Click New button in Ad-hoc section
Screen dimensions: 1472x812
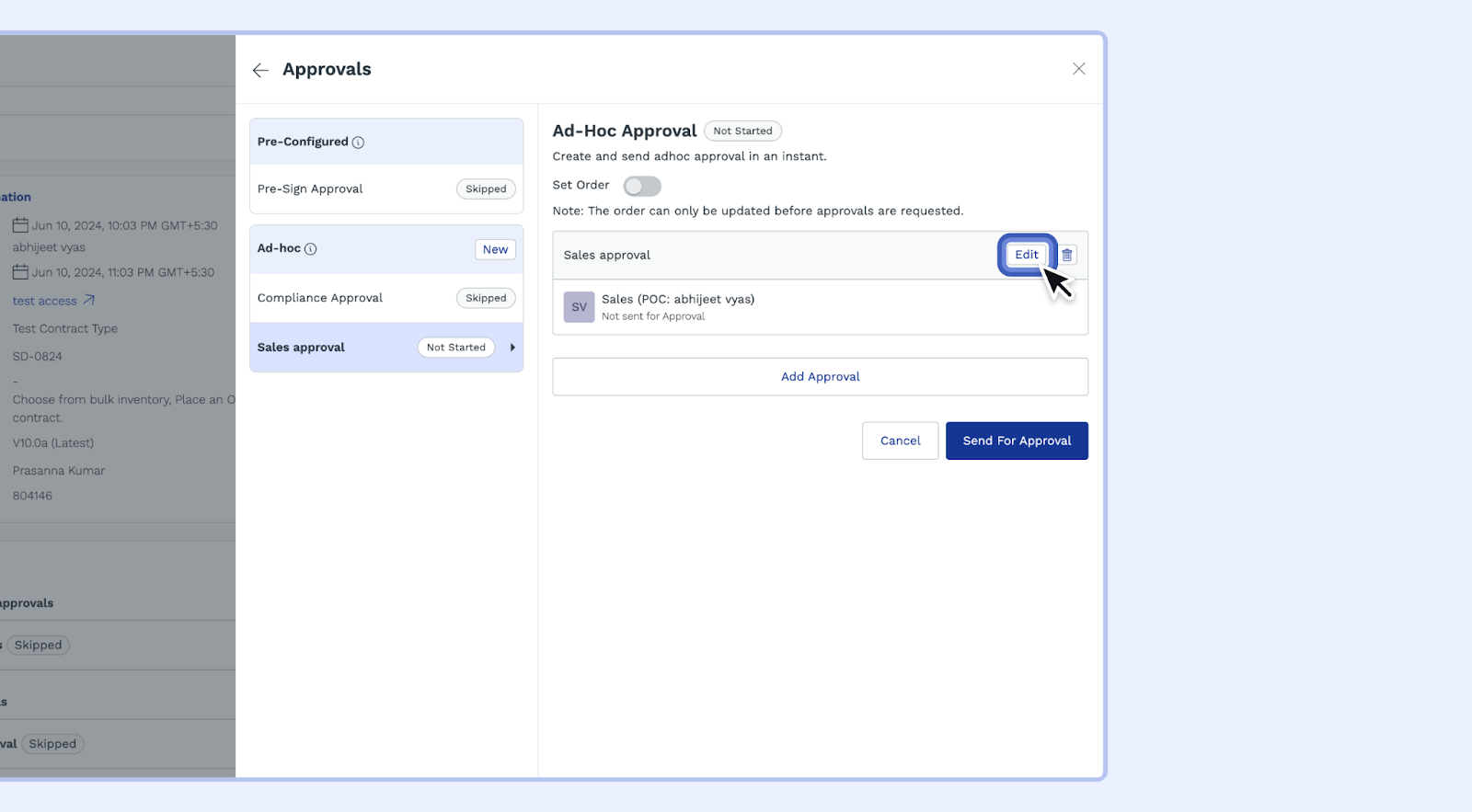pos(495,249)
